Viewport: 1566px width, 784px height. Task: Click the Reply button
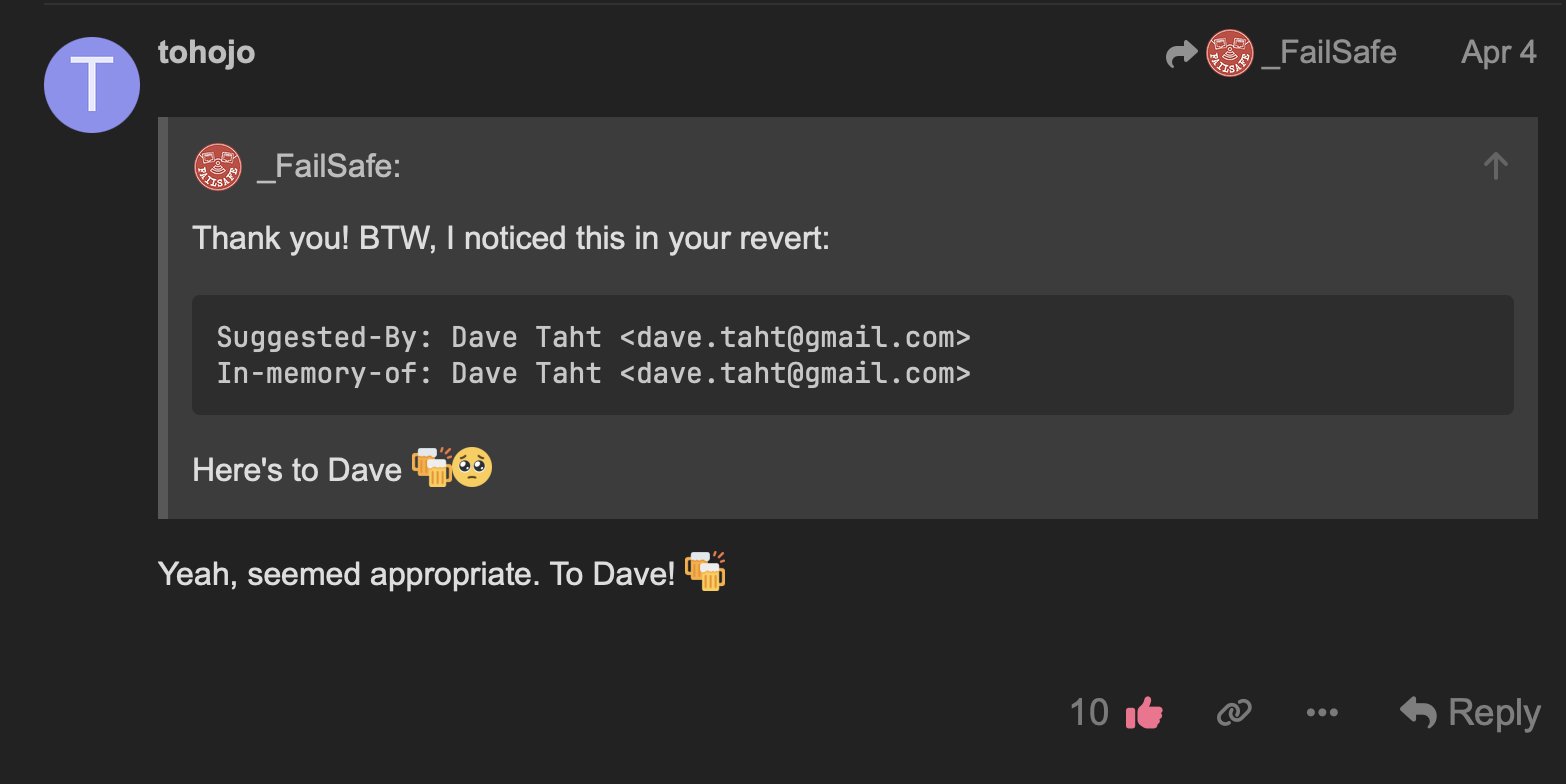1470,713
